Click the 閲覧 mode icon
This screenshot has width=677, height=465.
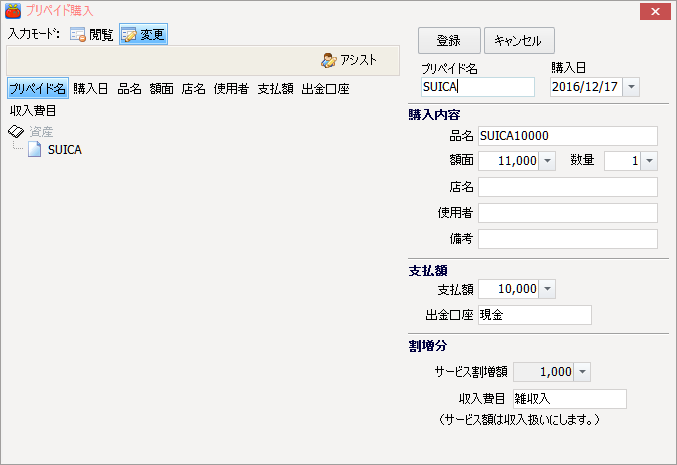point(78,35)
